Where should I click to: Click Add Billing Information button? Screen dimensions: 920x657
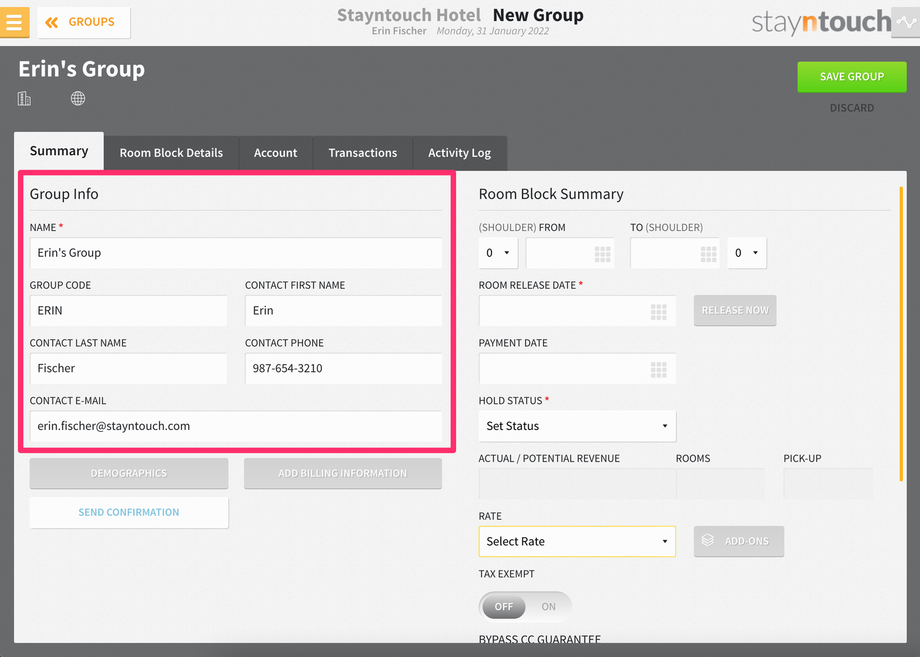[343, 473]
